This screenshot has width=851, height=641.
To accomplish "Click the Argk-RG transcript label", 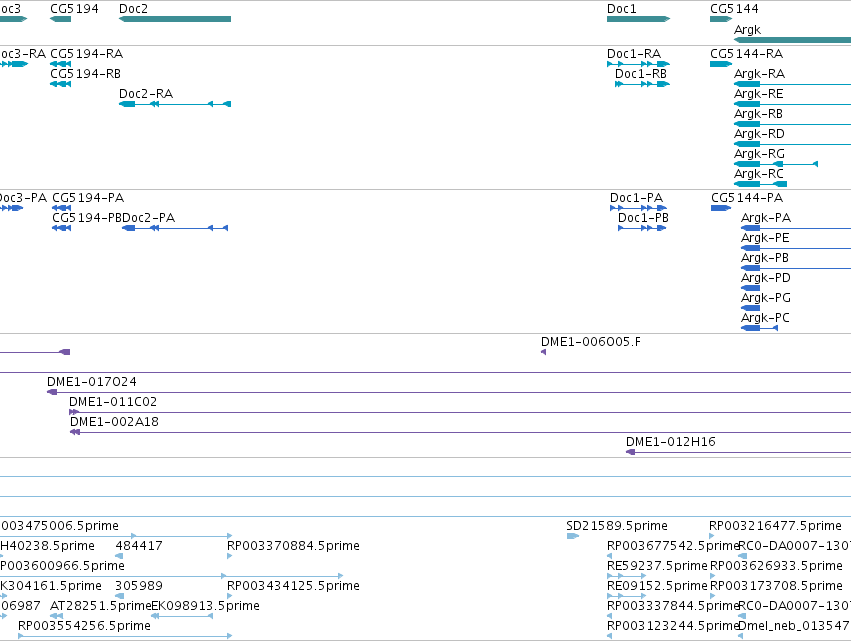I will [x=759, y=154].
